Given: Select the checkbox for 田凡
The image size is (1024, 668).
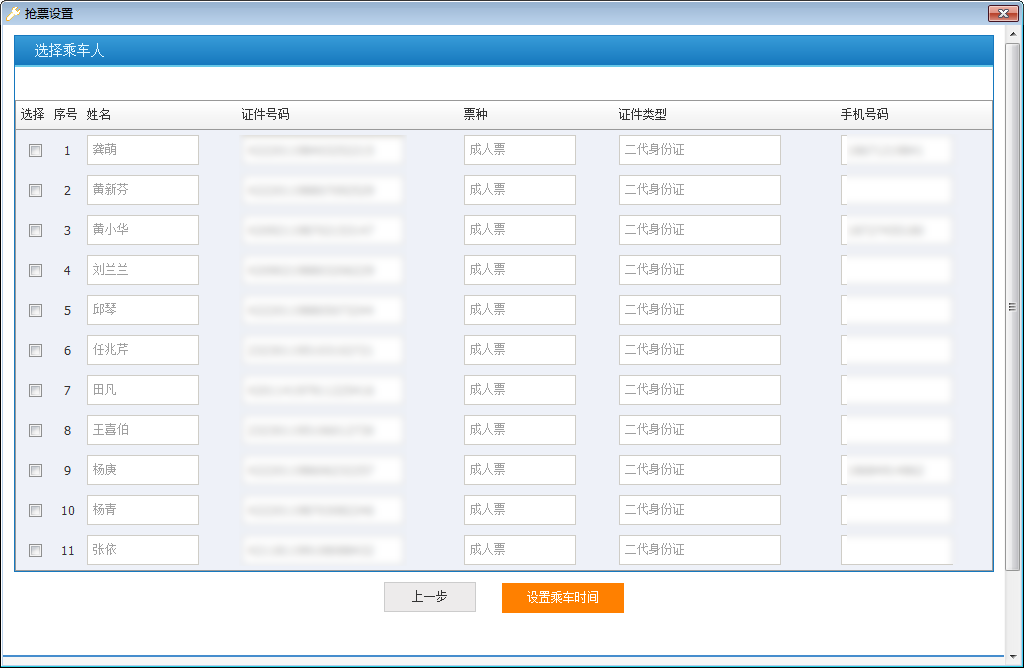Looking at the screenshot, I should [x=35, y=390].
